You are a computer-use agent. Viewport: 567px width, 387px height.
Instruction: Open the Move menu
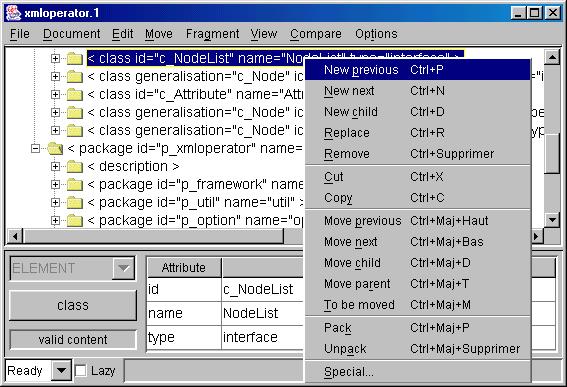coord(159,34)
